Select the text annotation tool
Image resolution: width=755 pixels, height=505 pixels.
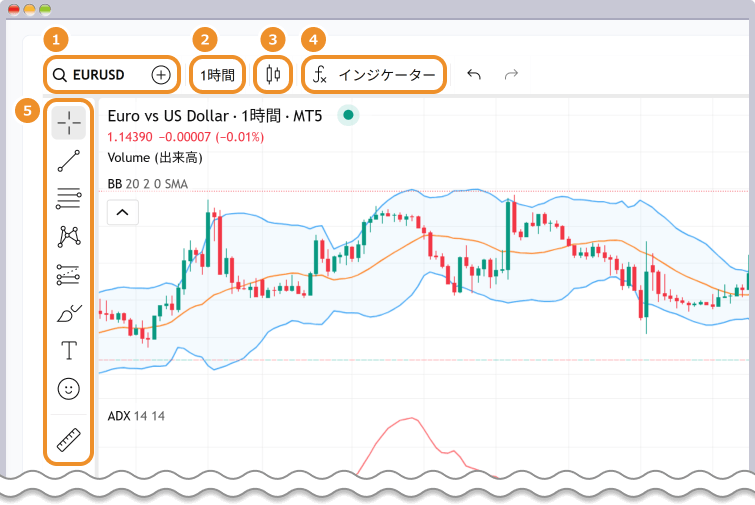click(69, 350)
